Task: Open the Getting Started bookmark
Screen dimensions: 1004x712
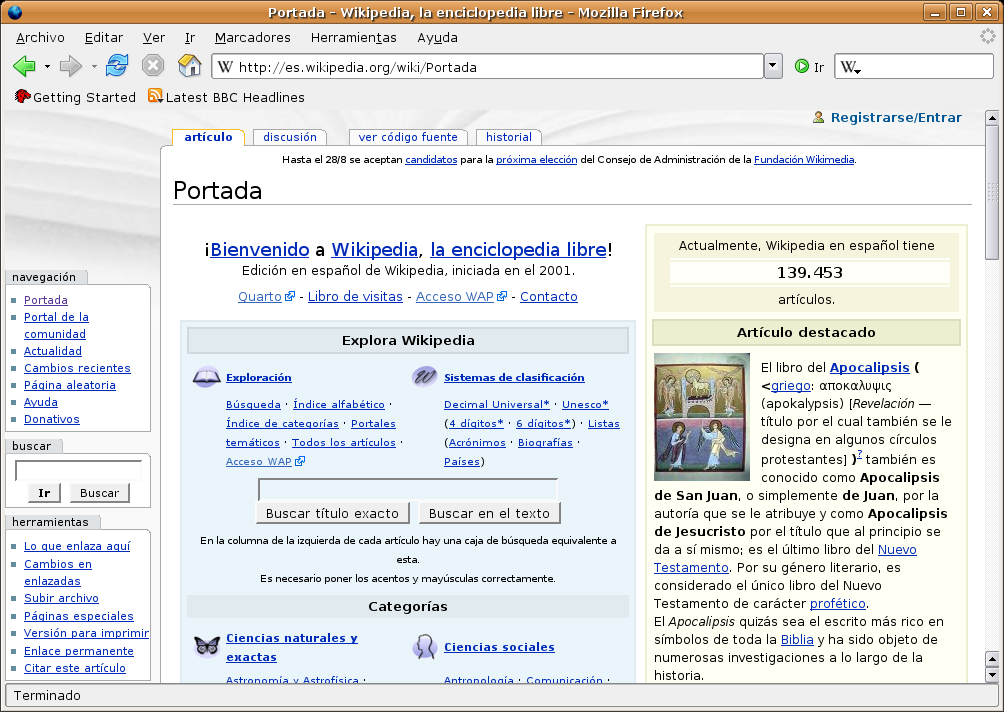Action: pos(76,97)
